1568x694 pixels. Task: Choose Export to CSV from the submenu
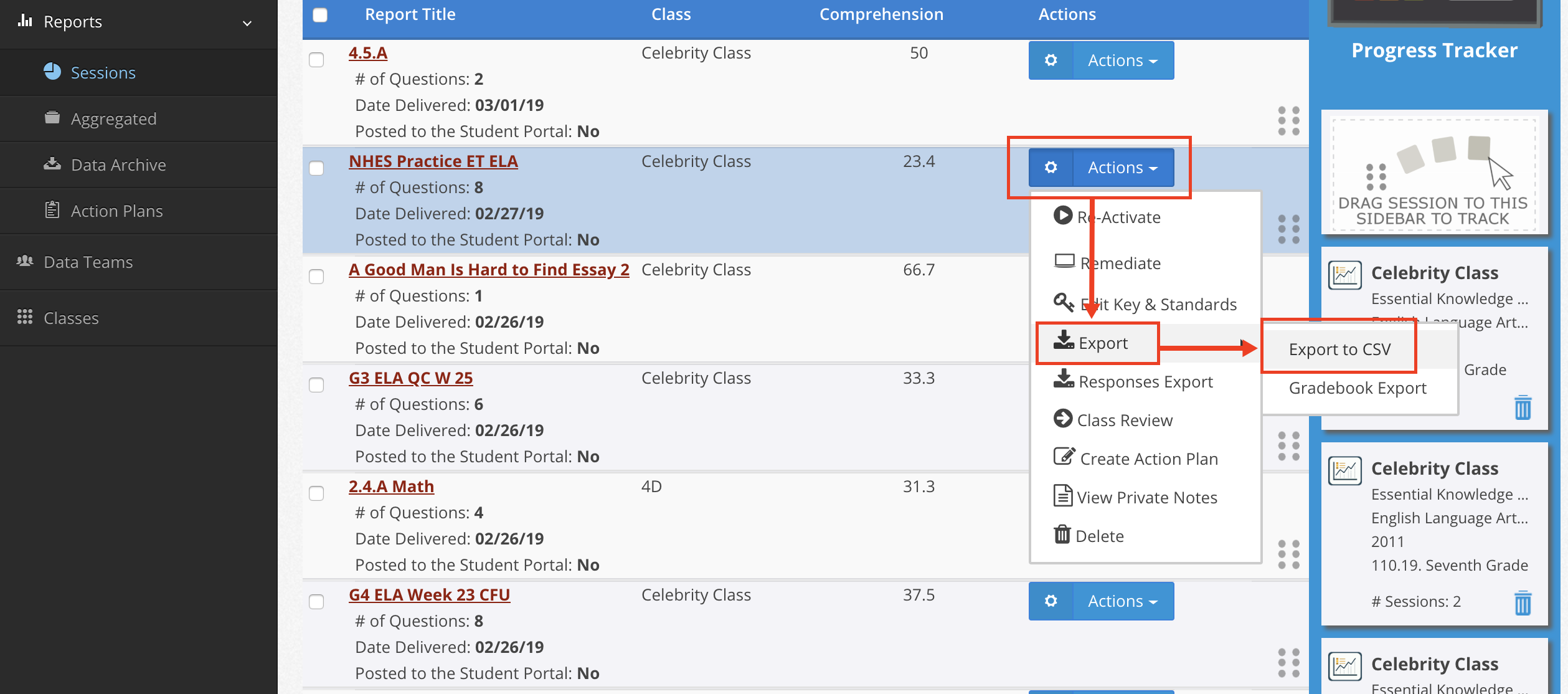[x=1339, y=349]
